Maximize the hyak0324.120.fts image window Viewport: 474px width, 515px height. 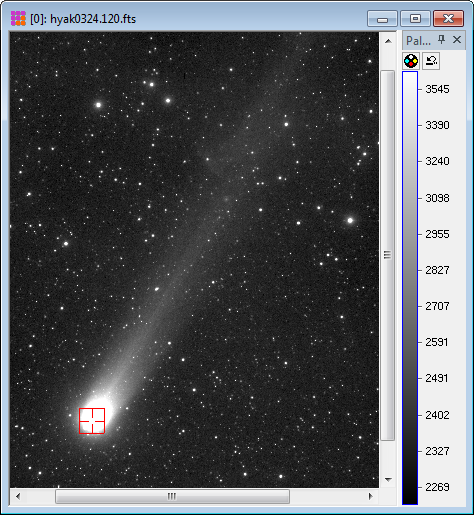(x=415, y=18)
